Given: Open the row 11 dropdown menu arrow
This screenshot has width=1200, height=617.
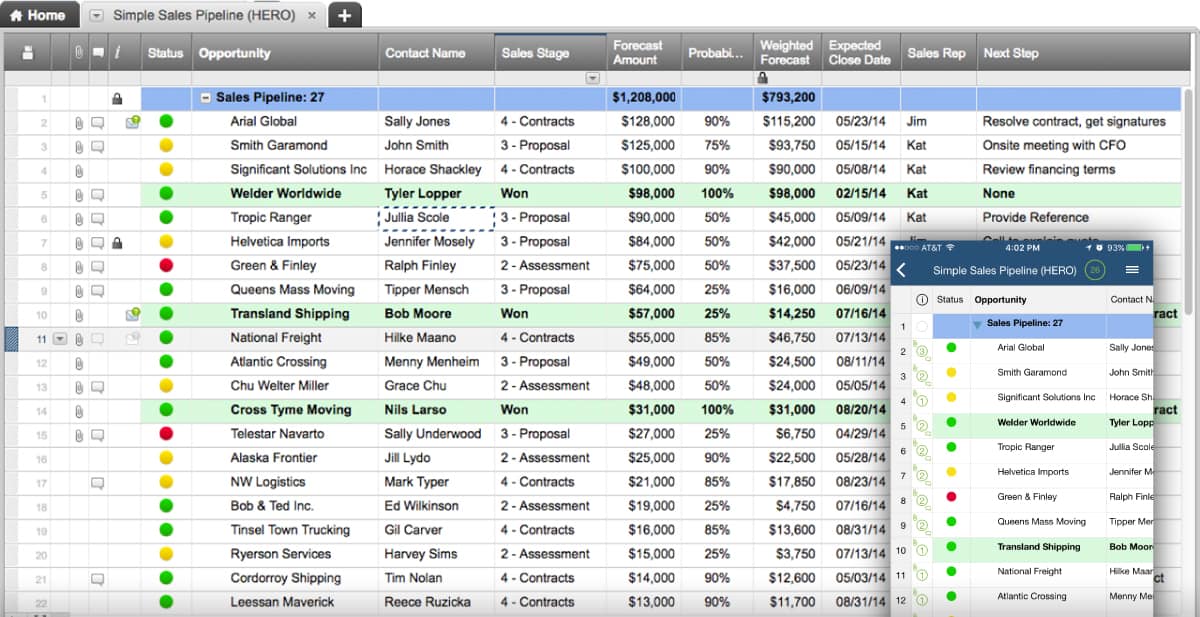Looking at the screenshot, I should (x=60, y=338).
